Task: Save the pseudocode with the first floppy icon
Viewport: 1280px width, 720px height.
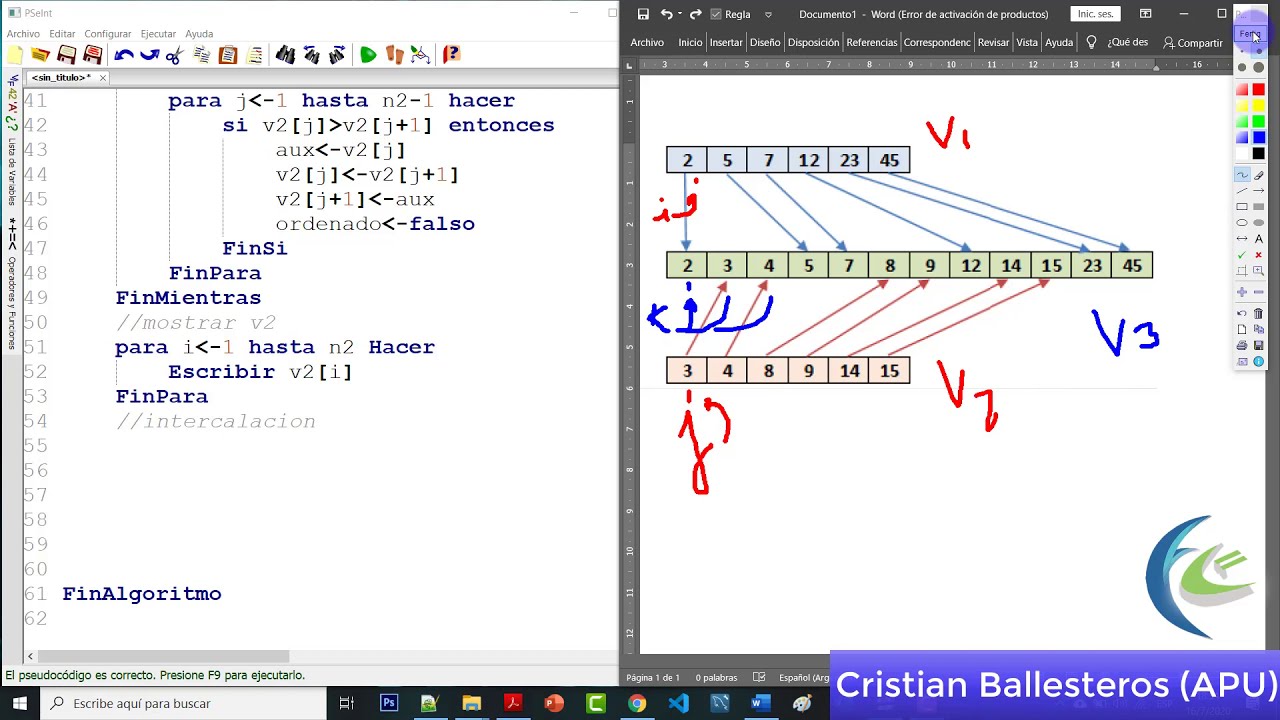Action: tap(67, 55)
